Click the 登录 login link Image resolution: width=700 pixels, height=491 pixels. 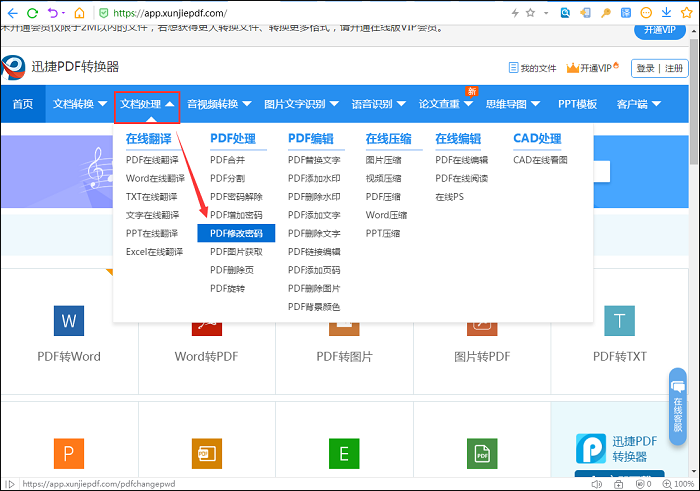646,68
